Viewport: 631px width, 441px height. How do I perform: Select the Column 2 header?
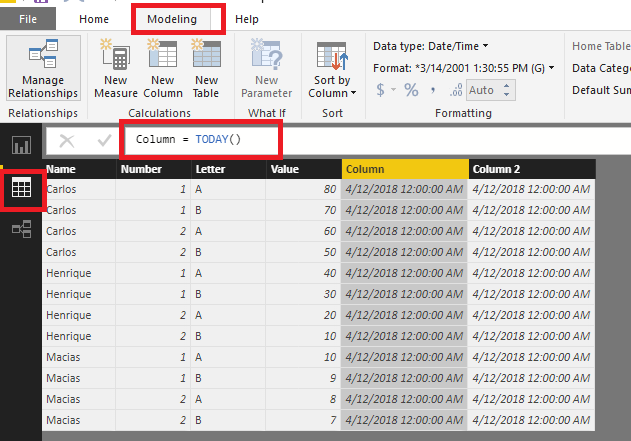(532, 169)
